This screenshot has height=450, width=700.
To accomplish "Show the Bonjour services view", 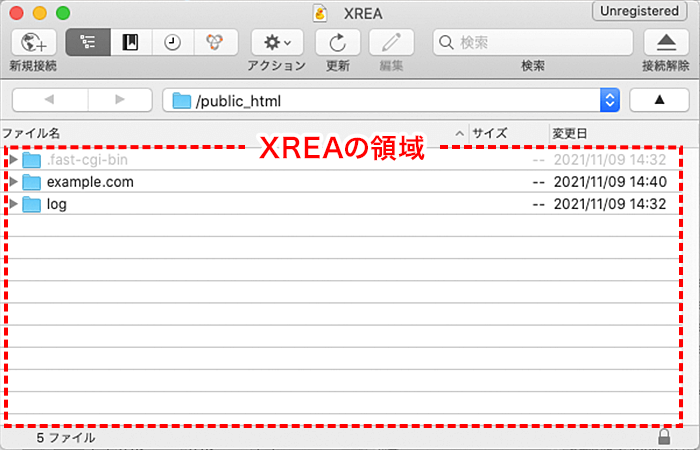I will (x=215, y=42).
